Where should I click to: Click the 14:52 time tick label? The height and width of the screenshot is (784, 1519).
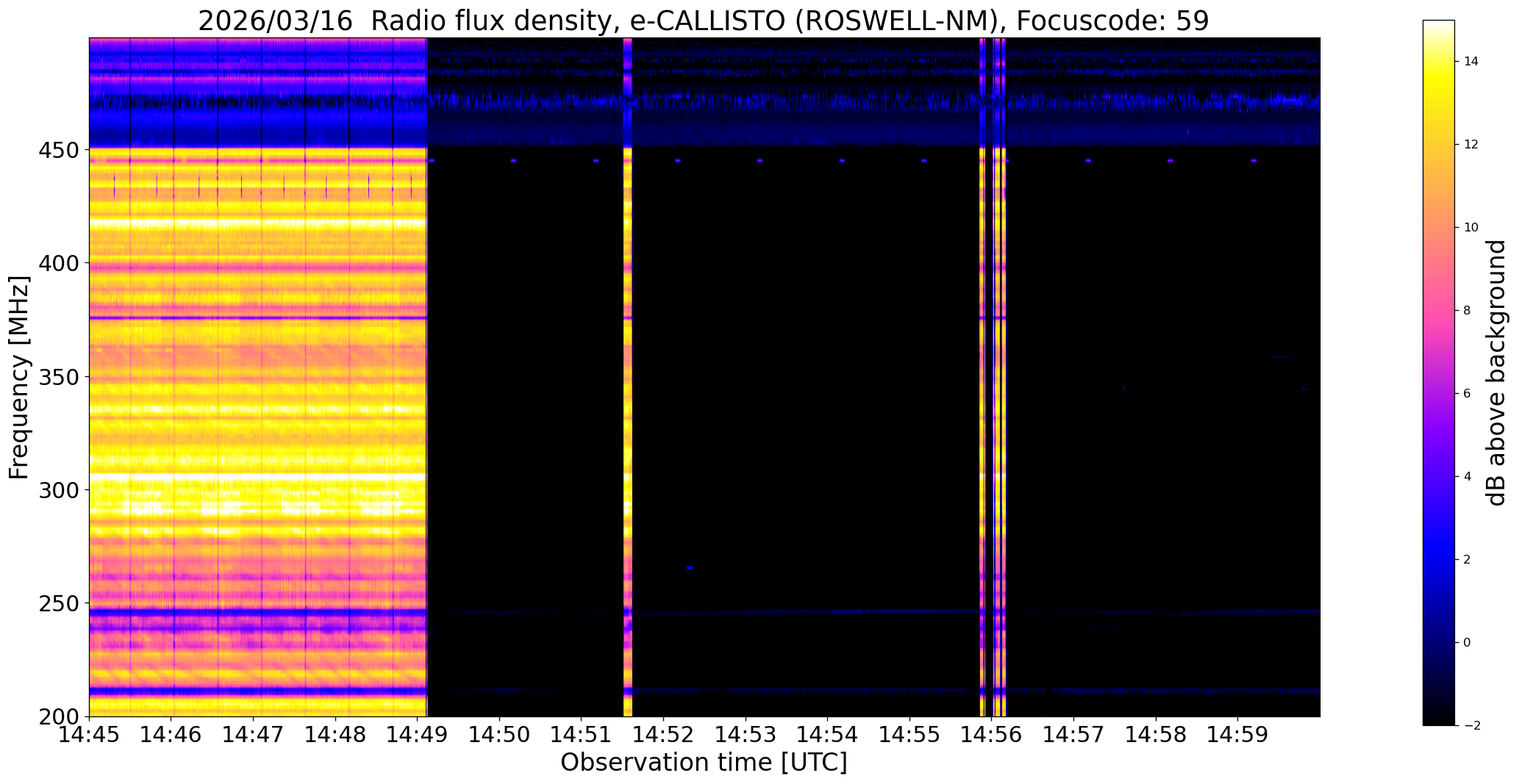tap(664, 736)
